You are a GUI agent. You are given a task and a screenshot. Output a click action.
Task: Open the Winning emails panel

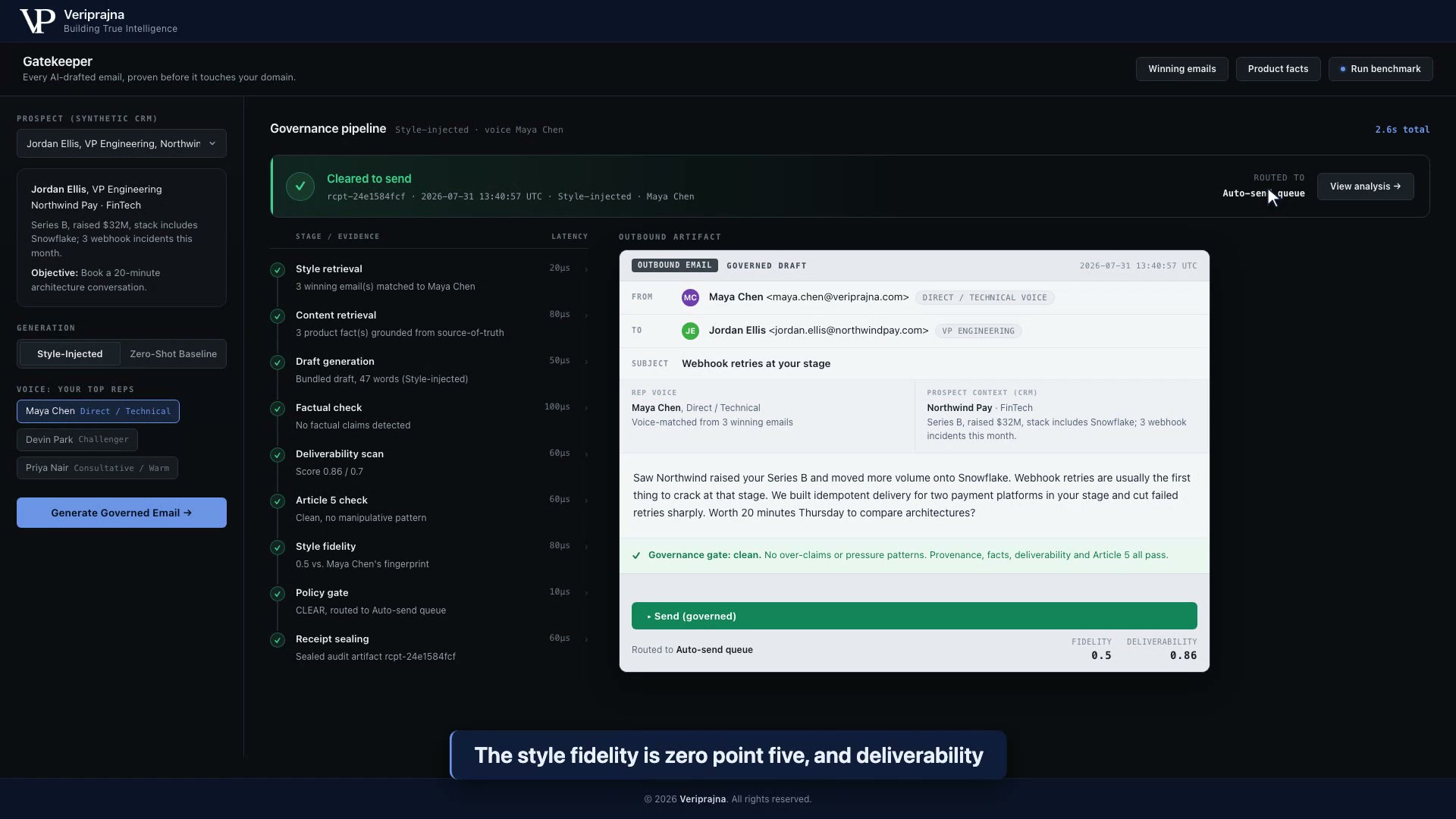(x=1181, y=69)
